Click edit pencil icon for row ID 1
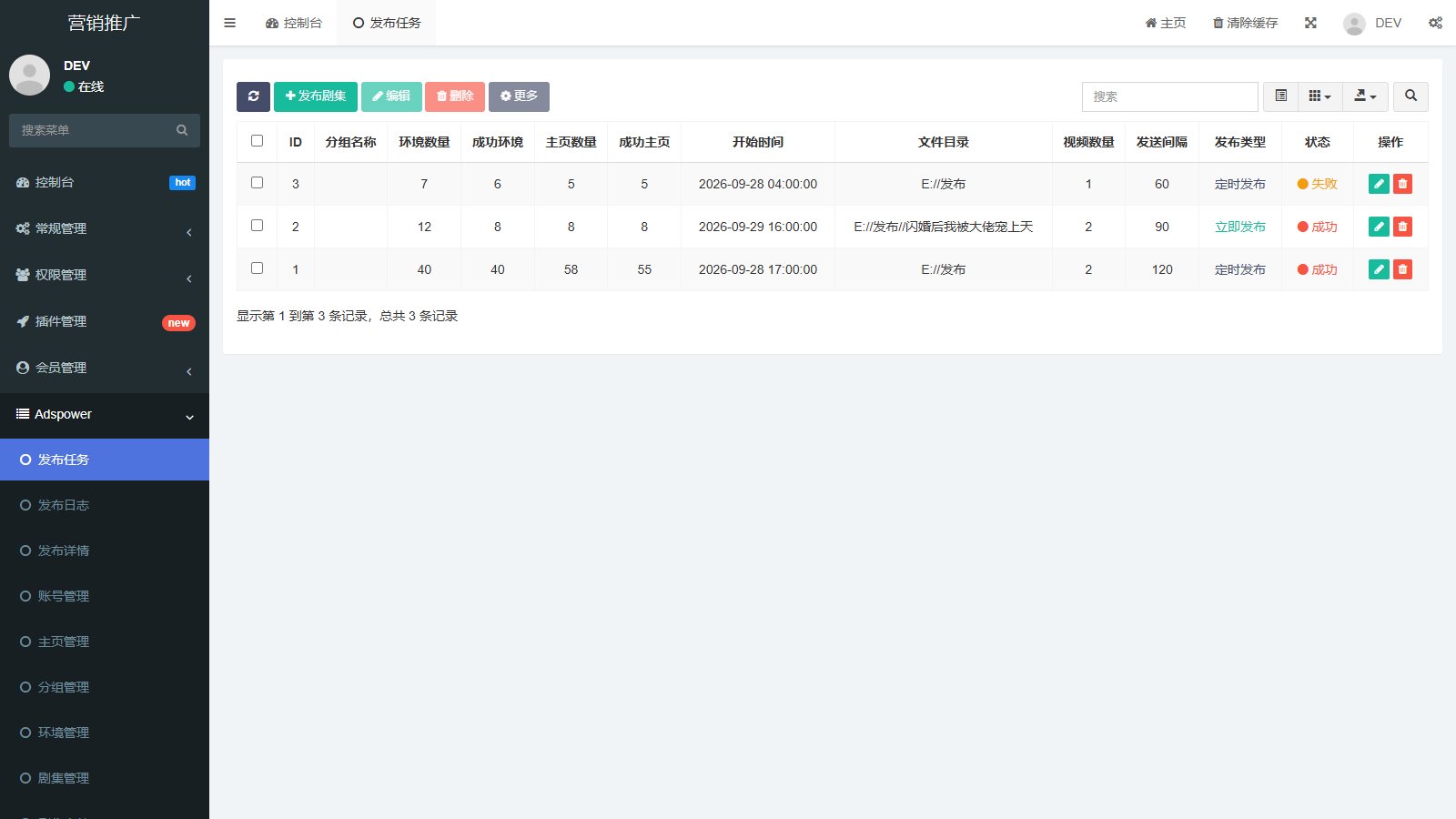1456x819 pixels. [1379, 269]
